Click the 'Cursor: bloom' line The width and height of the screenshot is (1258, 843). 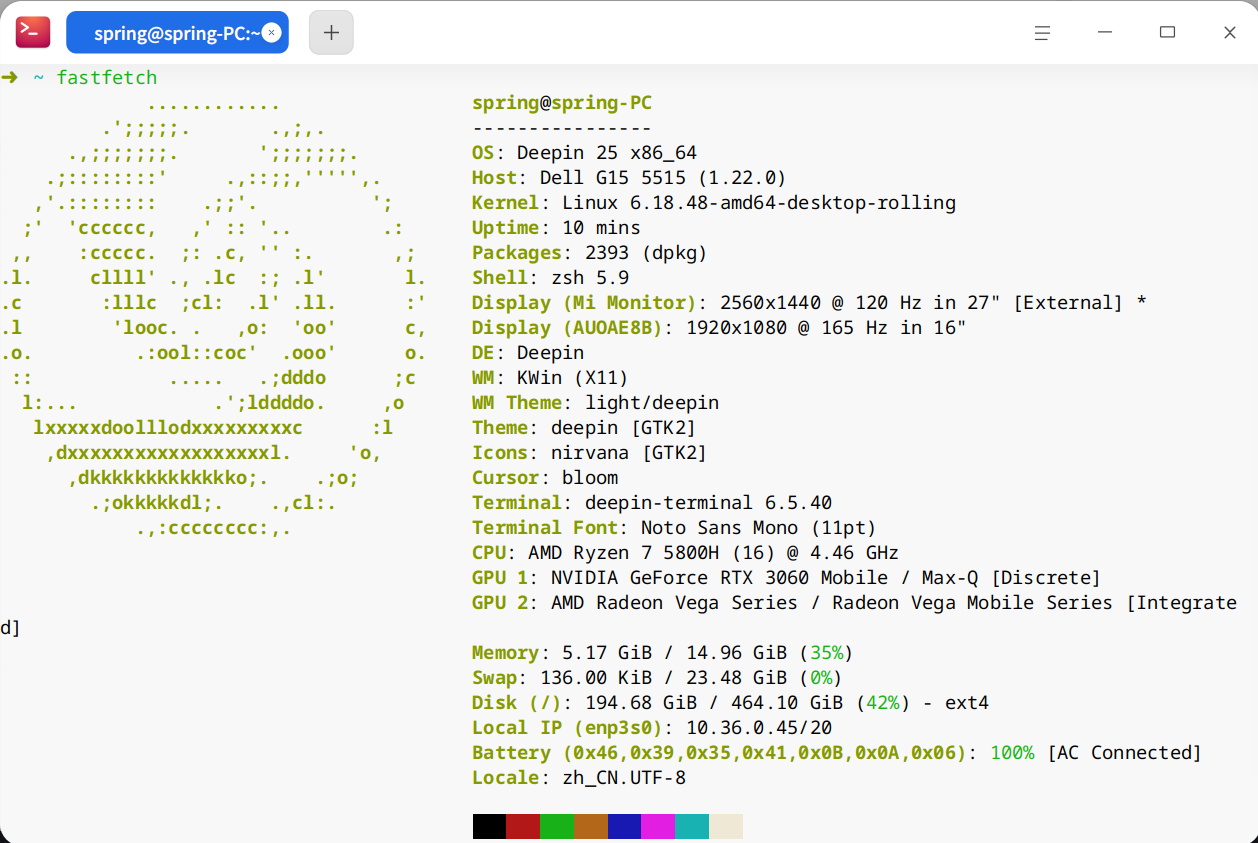pos(545,478)
